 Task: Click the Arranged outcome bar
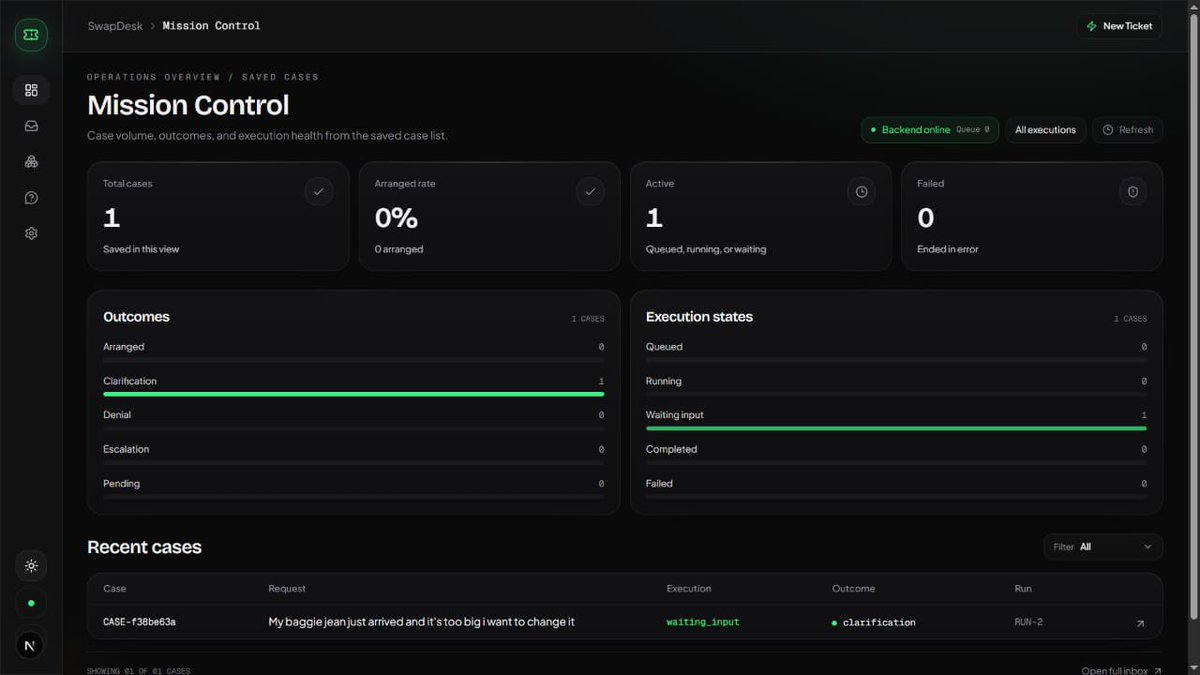(x=353, y=359)
